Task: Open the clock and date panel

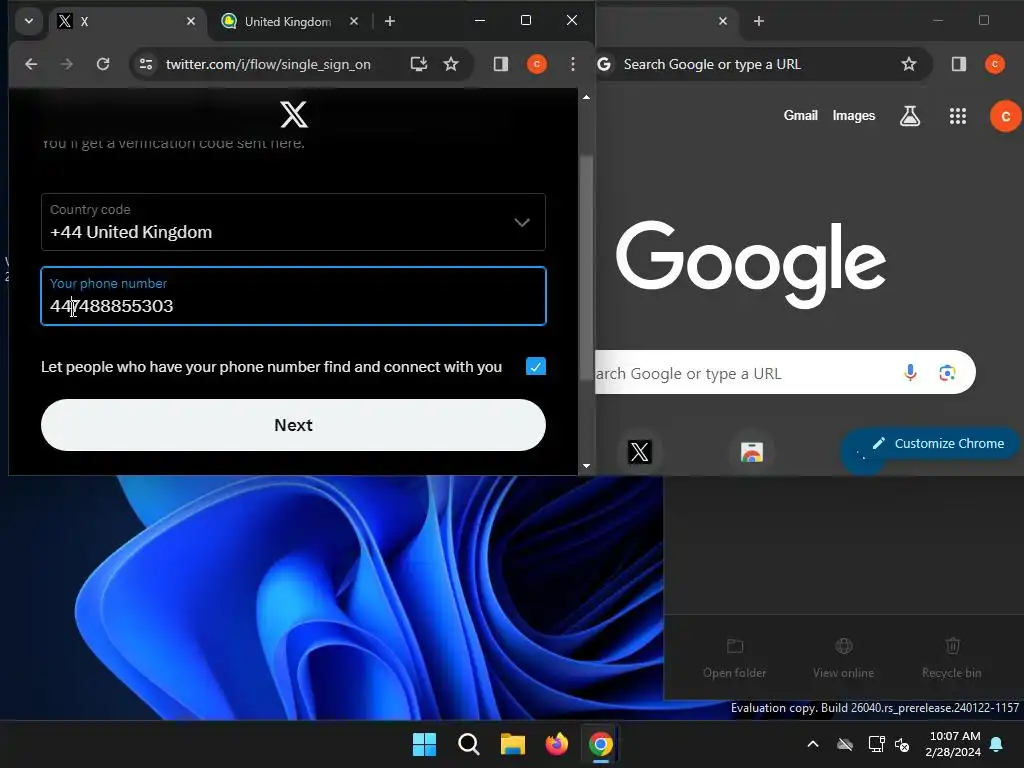Action: pyautogui.click(x=953, y=744)
